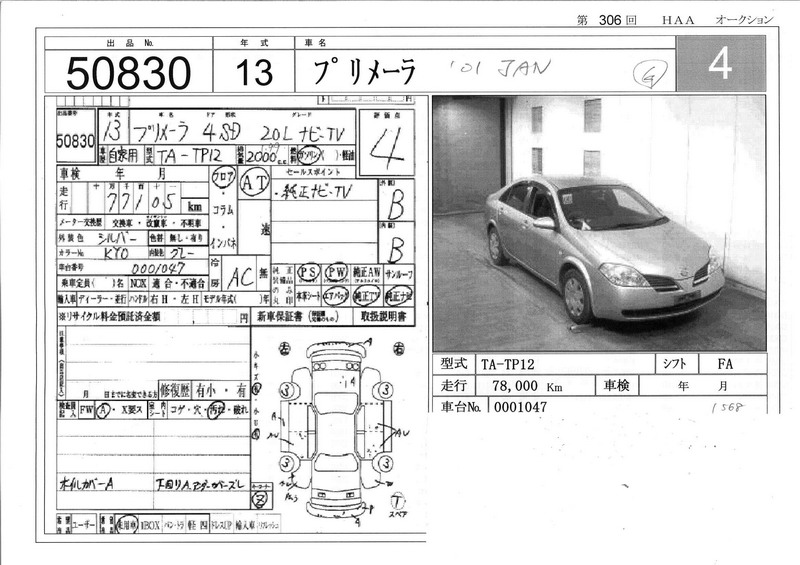Select the handwritten model code TA-TP12
The height and width of the screenshot is (565, 800).
click(x=189, y=156)
